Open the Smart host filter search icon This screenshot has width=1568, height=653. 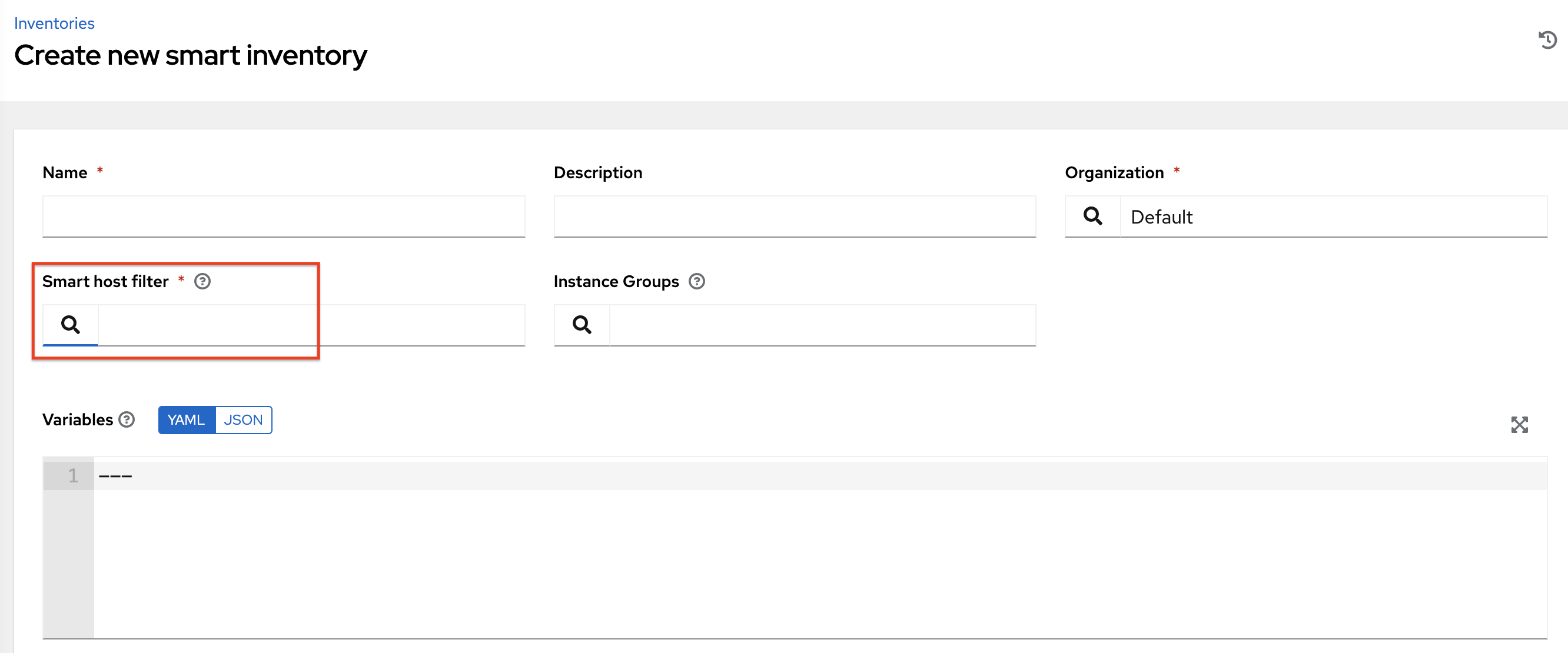pyautogui.click(x=70, y=324)
